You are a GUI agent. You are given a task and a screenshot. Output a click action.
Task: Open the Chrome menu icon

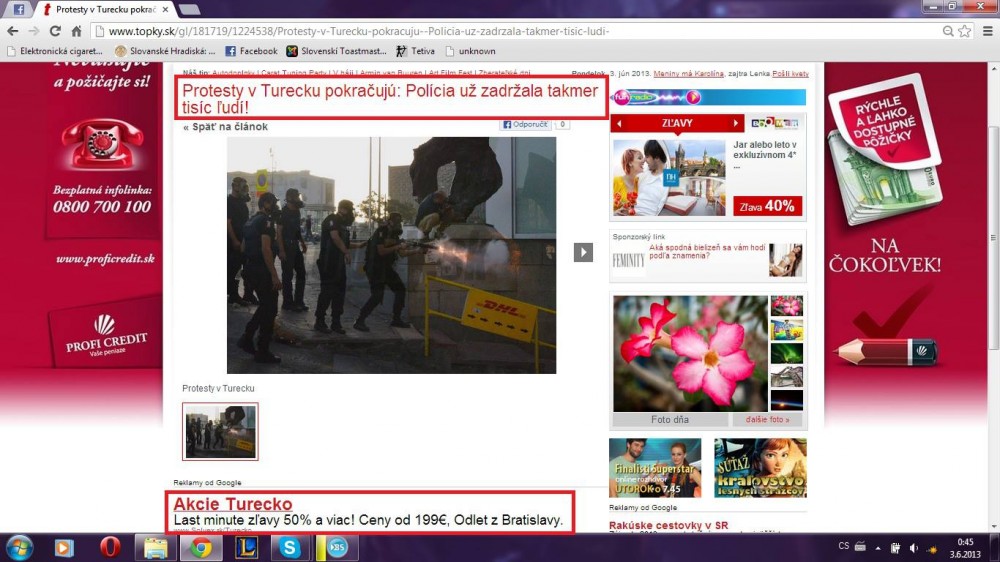pyautogui.click(x=988, y=31)
